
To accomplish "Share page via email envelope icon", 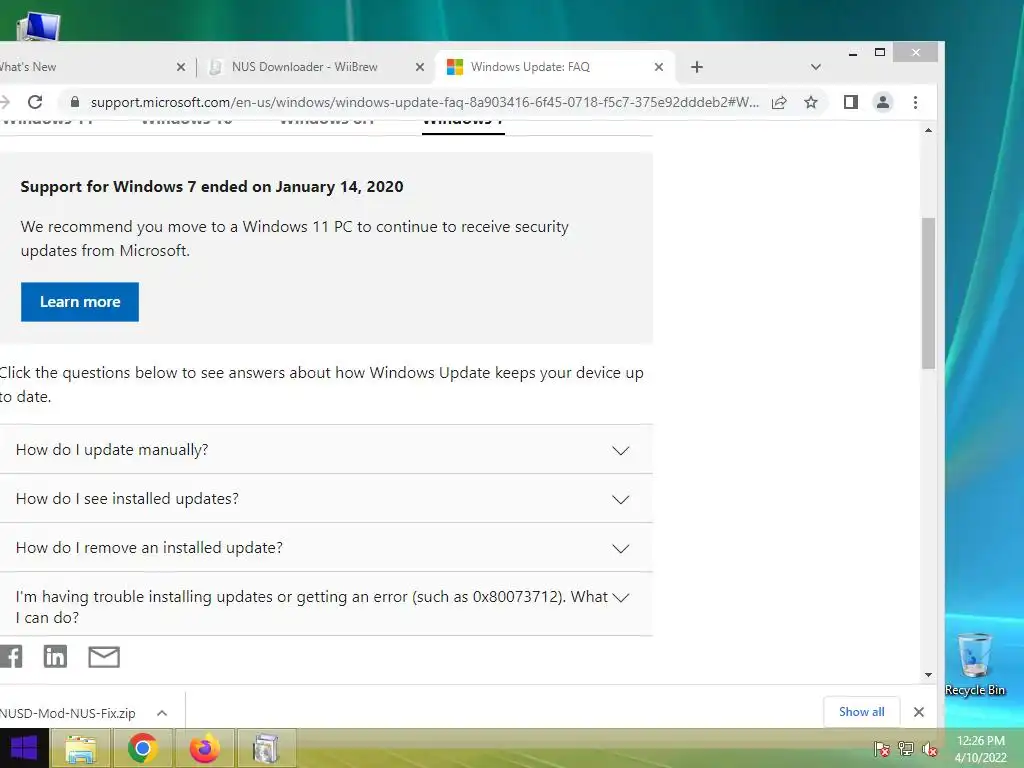I will click(x=104, y=657).
